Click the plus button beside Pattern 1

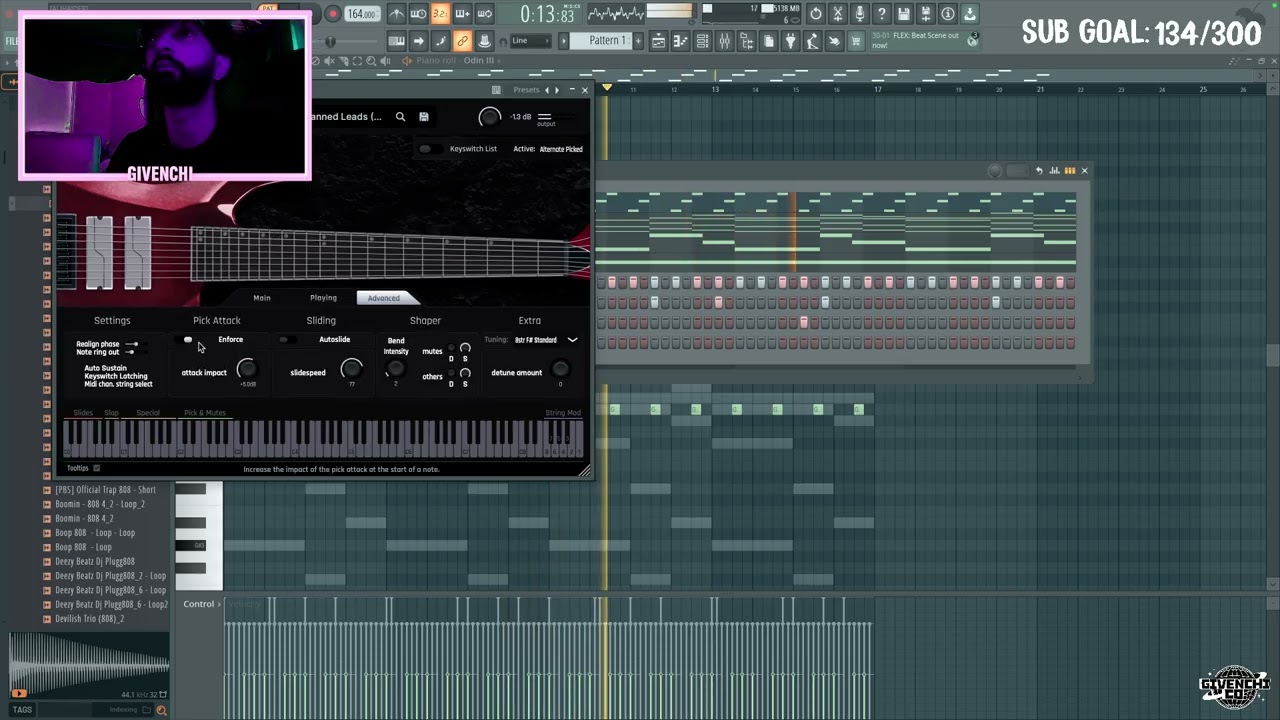pyautogui.click(x=638, y=41)
